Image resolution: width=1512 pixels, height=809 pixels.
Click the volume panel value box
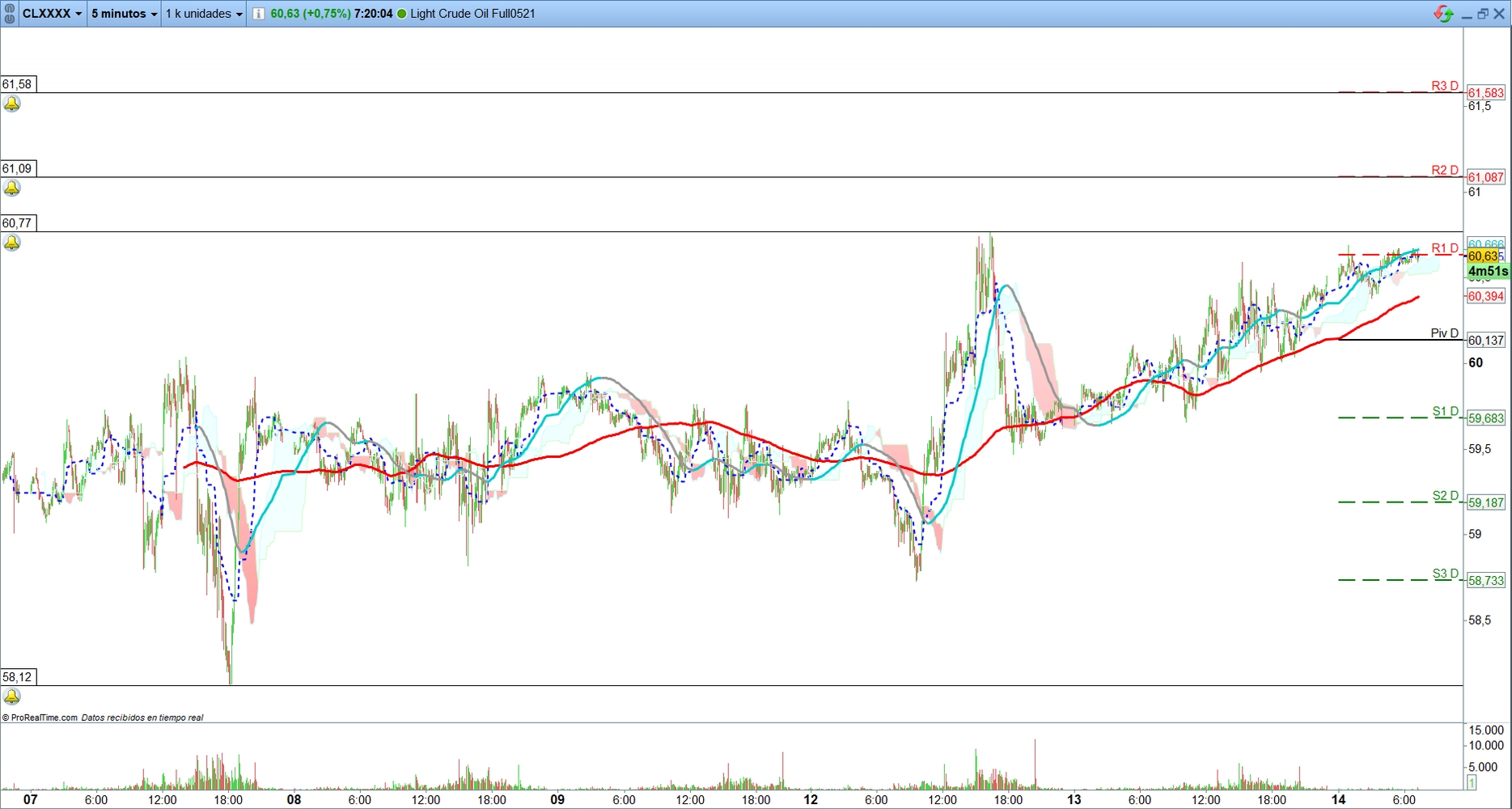1472,782
